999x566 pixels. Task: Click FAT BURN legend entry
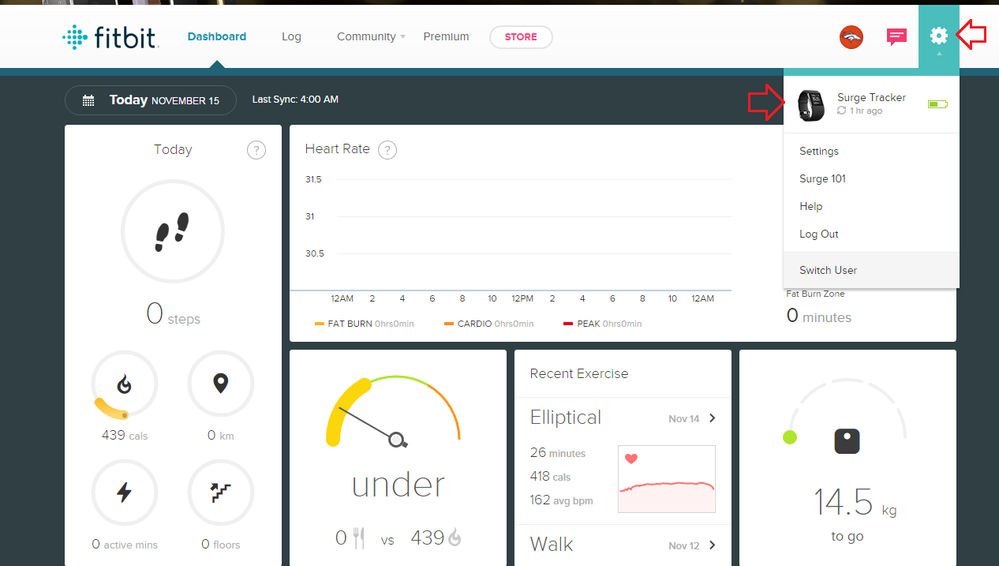(364, 324)
